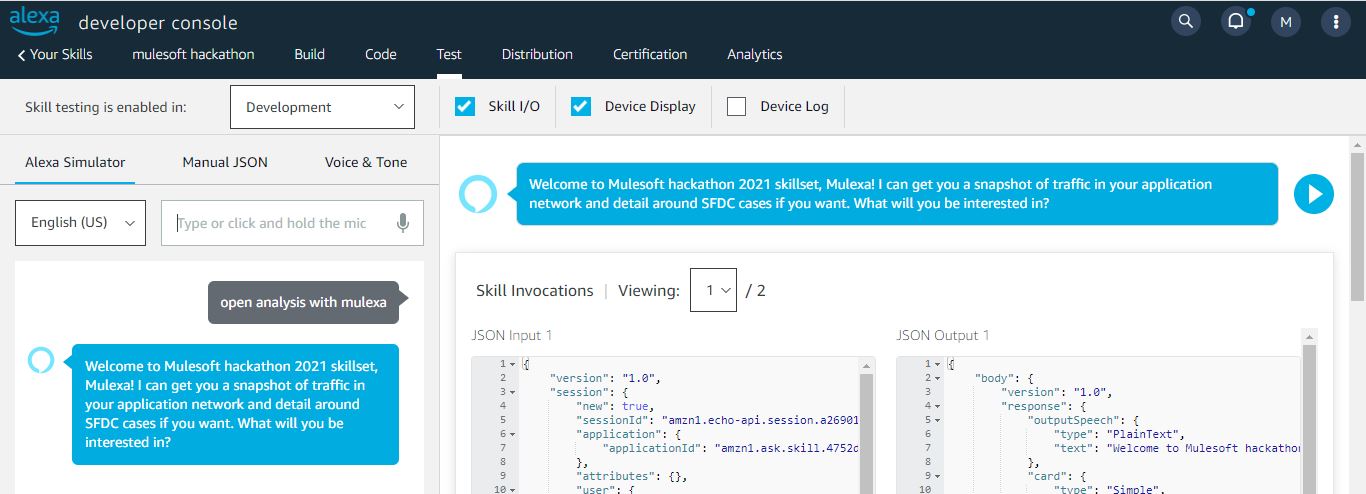Click the Type or click and hold the mic field
Screen dimensions: 1366x494
coord(292,223)
